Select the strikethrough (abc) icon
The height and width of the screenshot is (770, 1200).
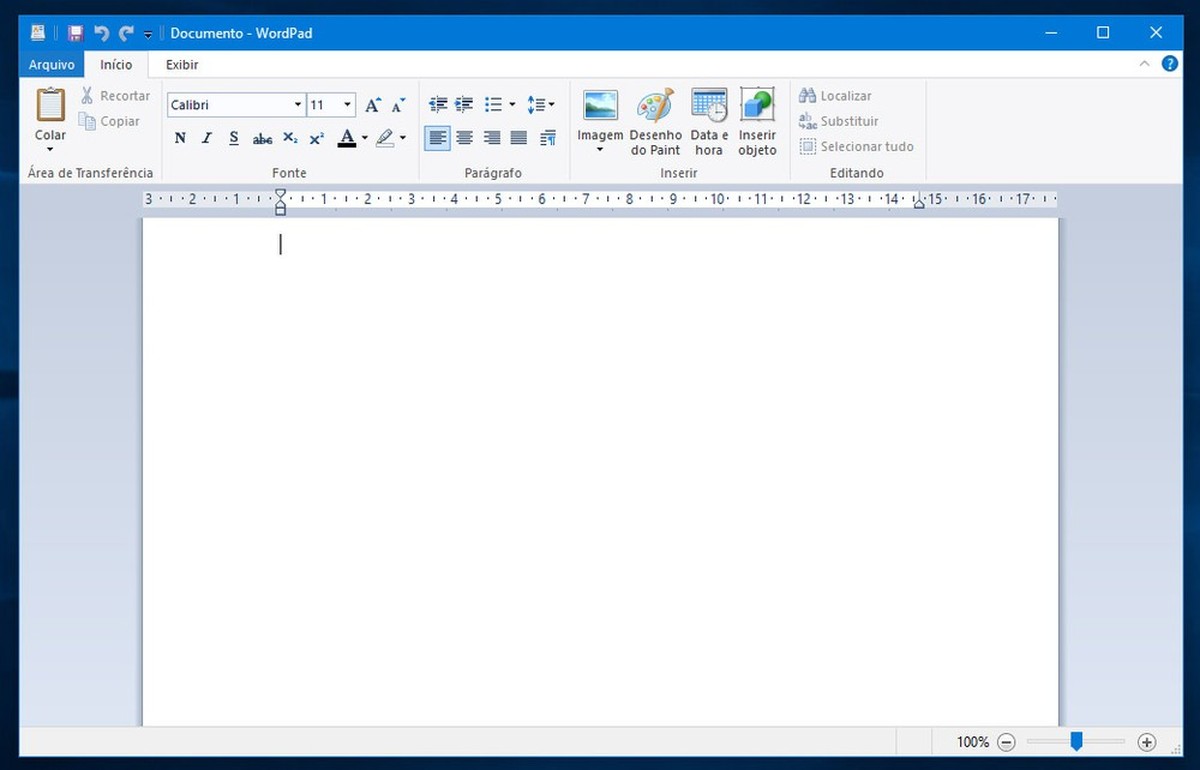pyautogui.click(x=261, y=138)
